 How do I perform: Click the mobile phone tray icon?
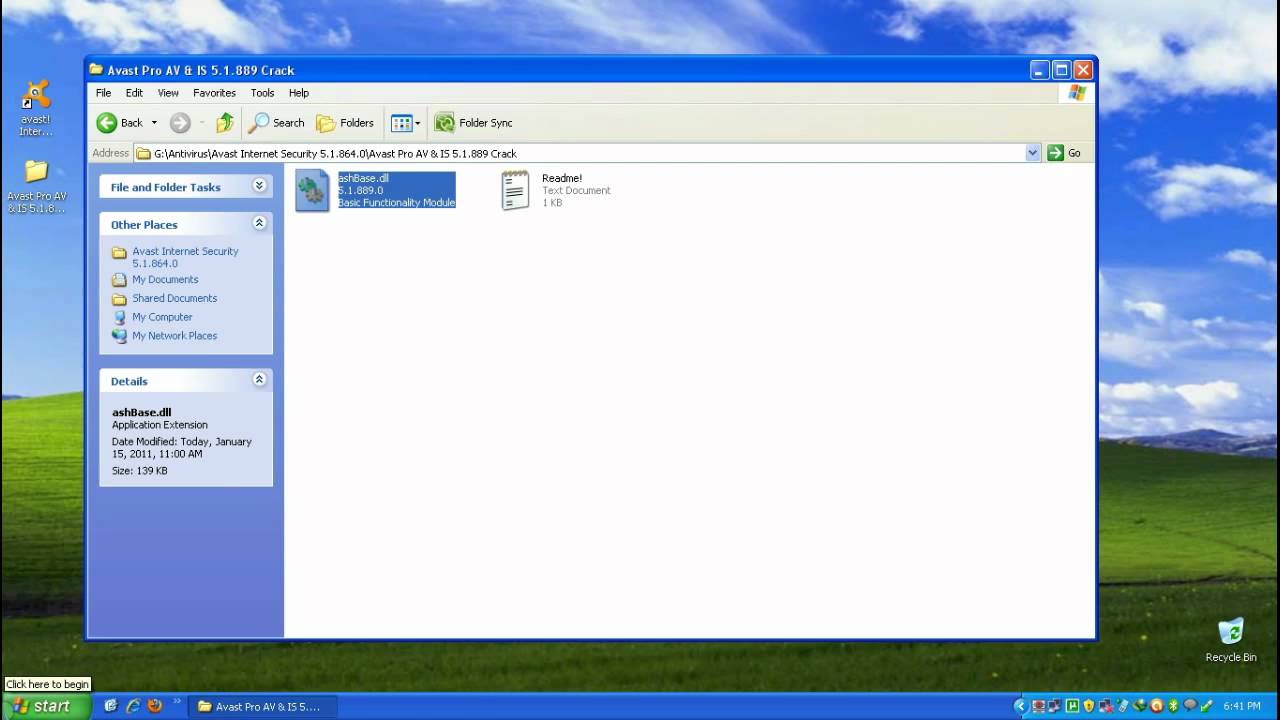click(1122, 706)
